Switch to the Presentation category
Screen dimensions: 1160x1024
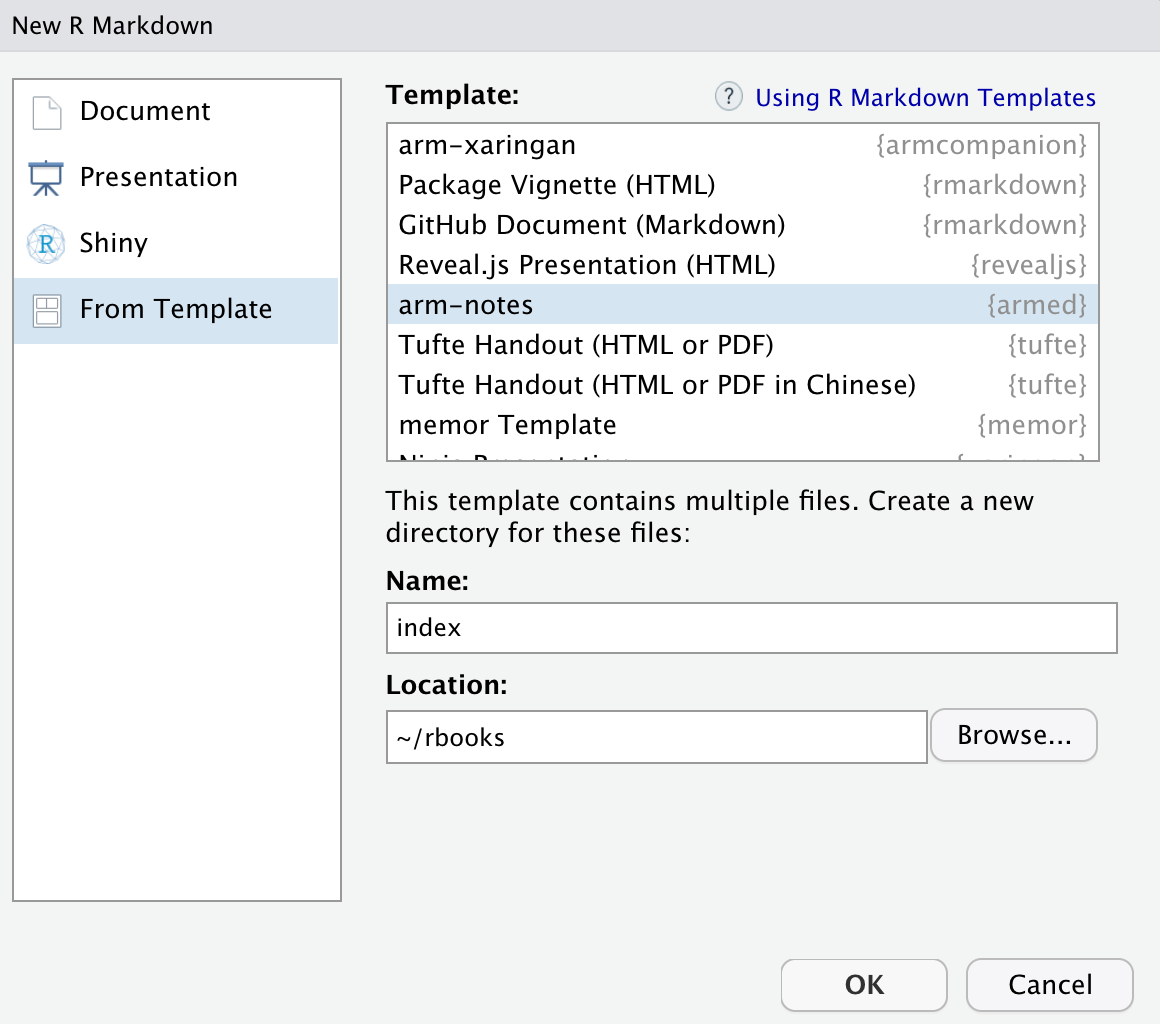pos(158,177)
